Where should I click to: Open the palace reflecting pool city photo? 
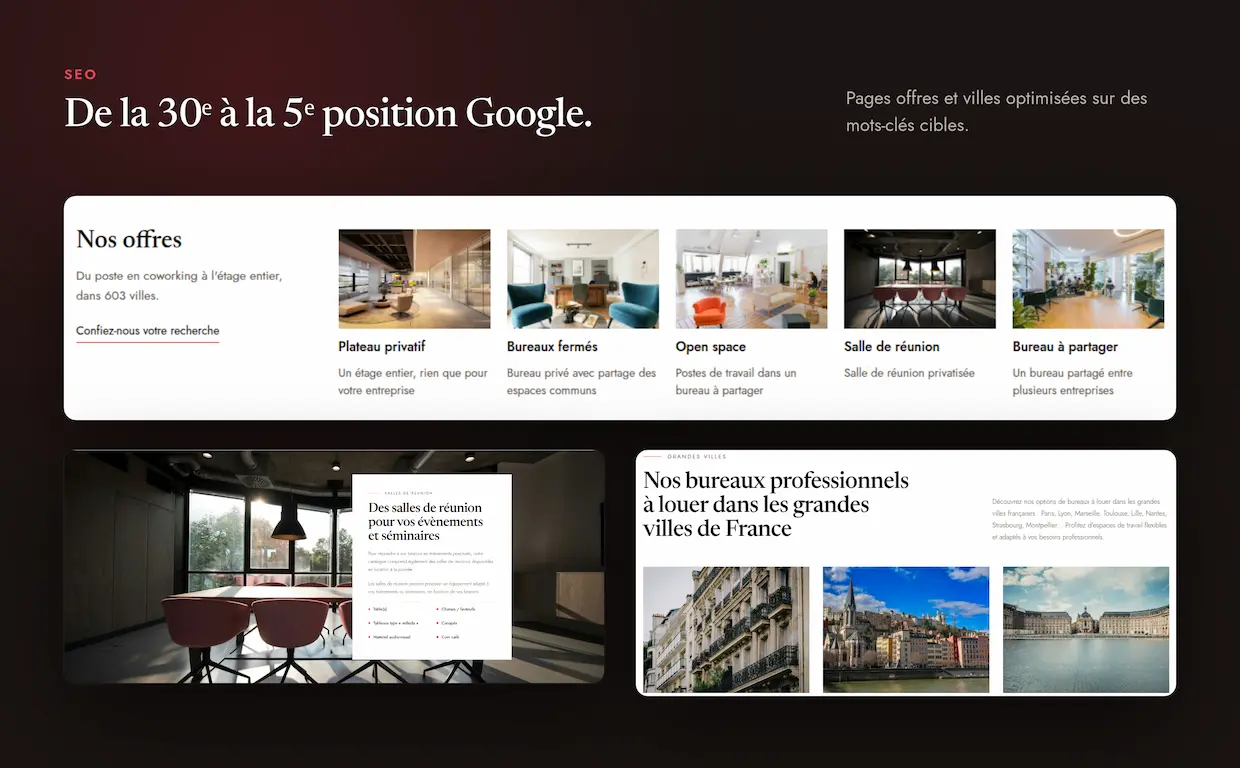point(1086,630)
